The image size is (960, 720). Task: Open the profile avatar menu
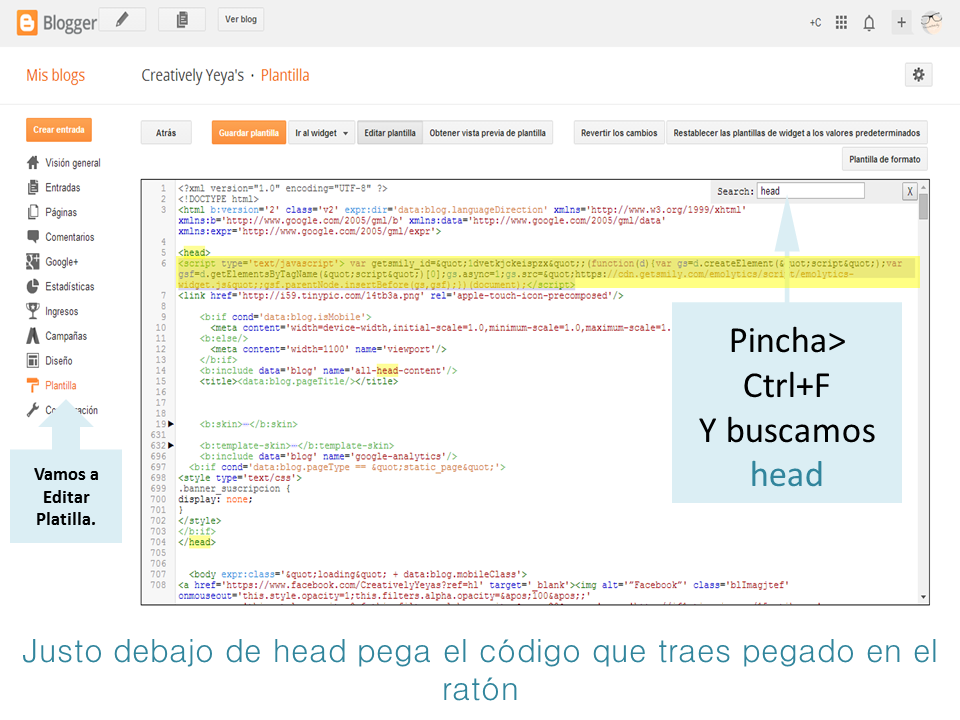(x=932, y=23)
